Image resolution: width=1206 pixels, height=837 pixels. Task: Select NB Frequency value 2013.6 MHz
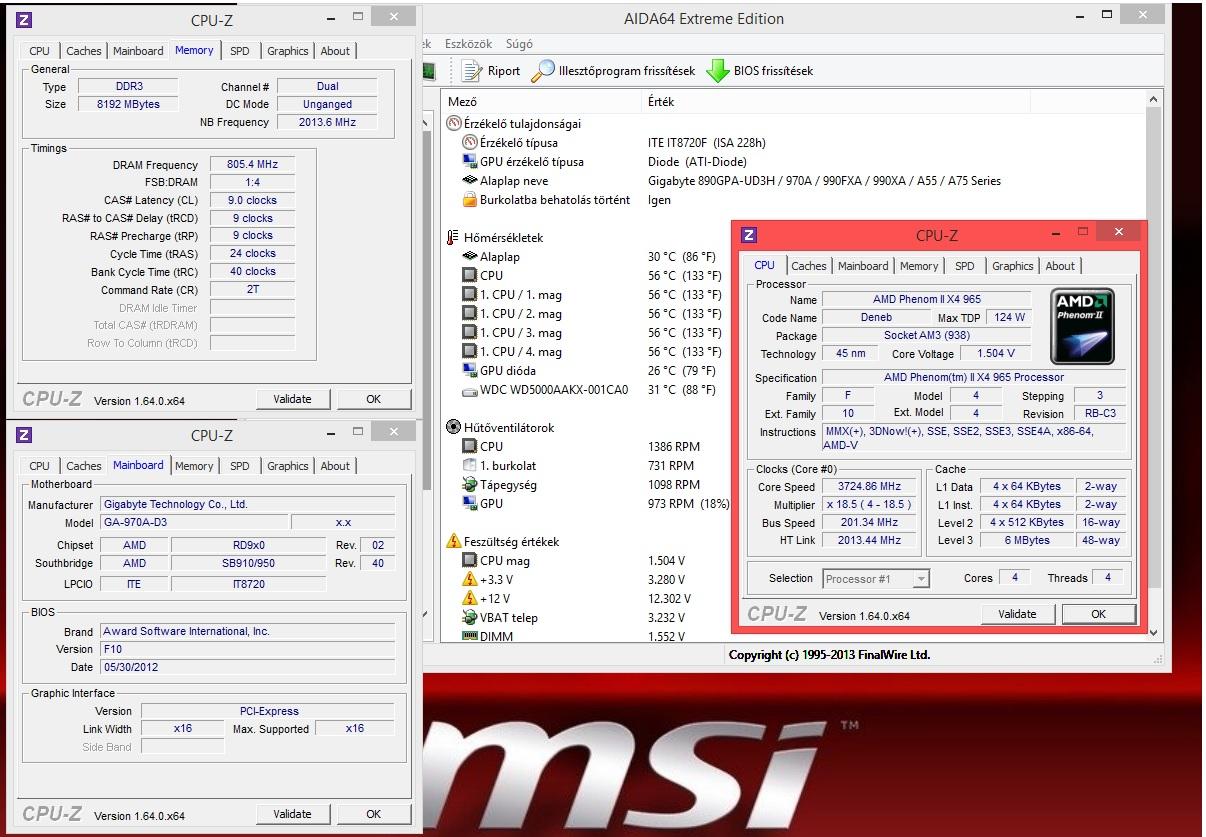[x=327, y=122]
